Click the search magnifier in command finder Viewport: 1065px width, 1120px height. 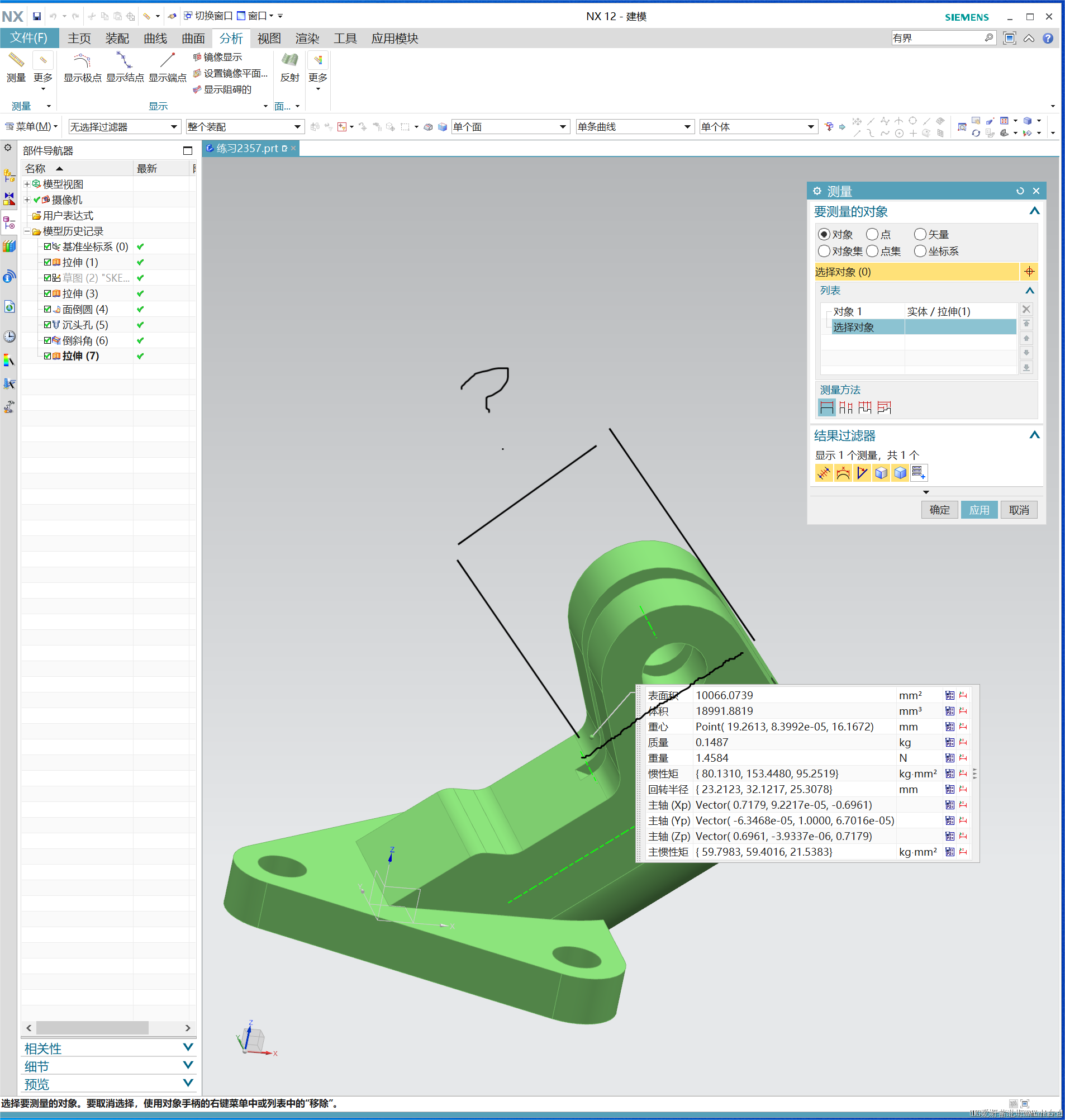pyautogui.click(x=988, y=38)
